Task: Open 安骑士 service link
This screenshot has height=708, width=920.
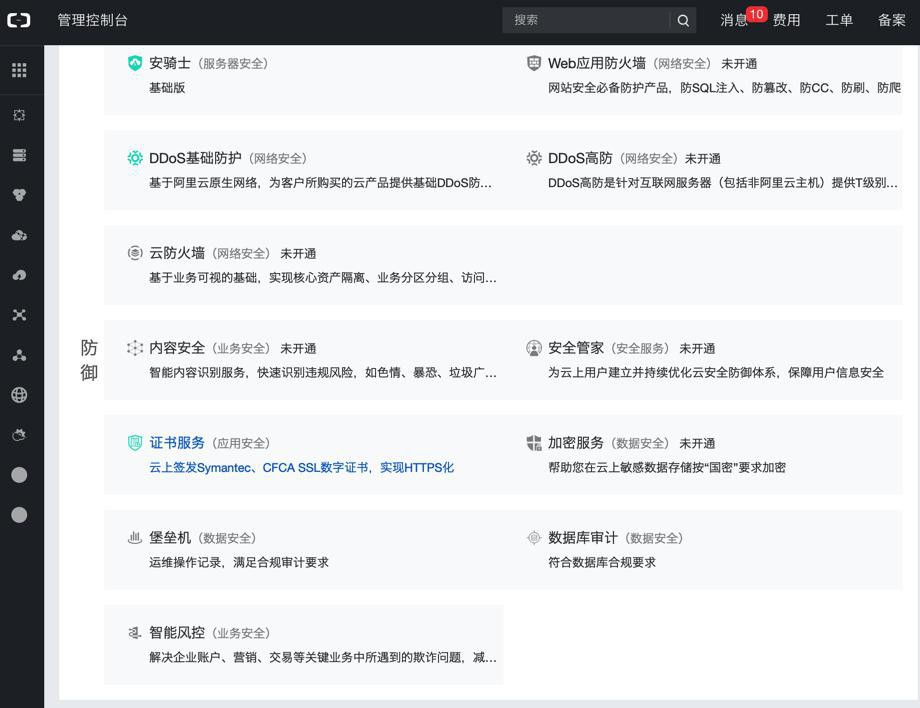Action: [x=170, y=63]
